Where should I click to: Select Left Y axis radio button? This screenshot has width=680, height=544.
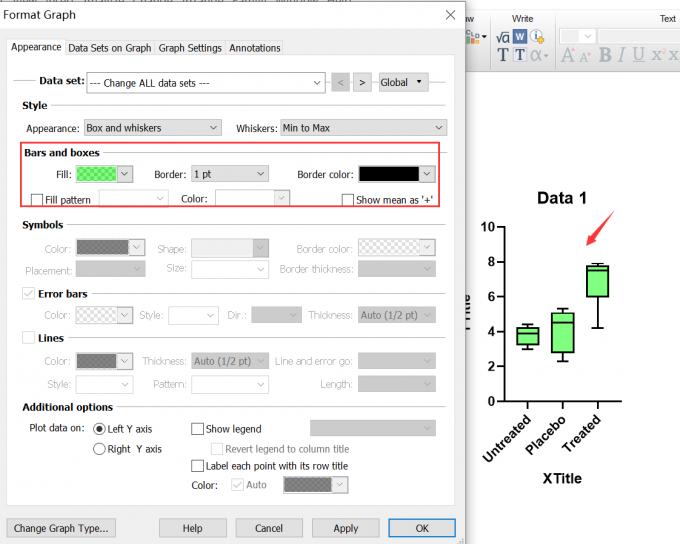[99, 429]
